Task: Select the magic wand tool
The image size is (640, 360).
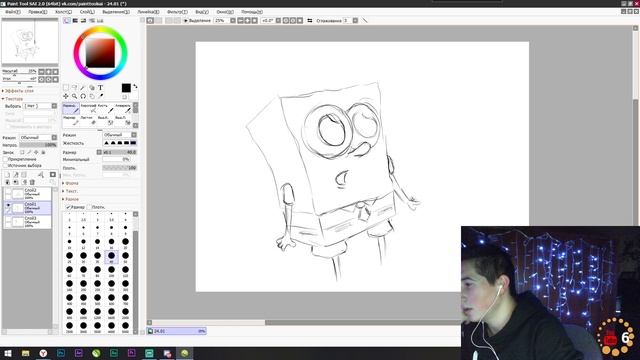Action: (83, 88)
